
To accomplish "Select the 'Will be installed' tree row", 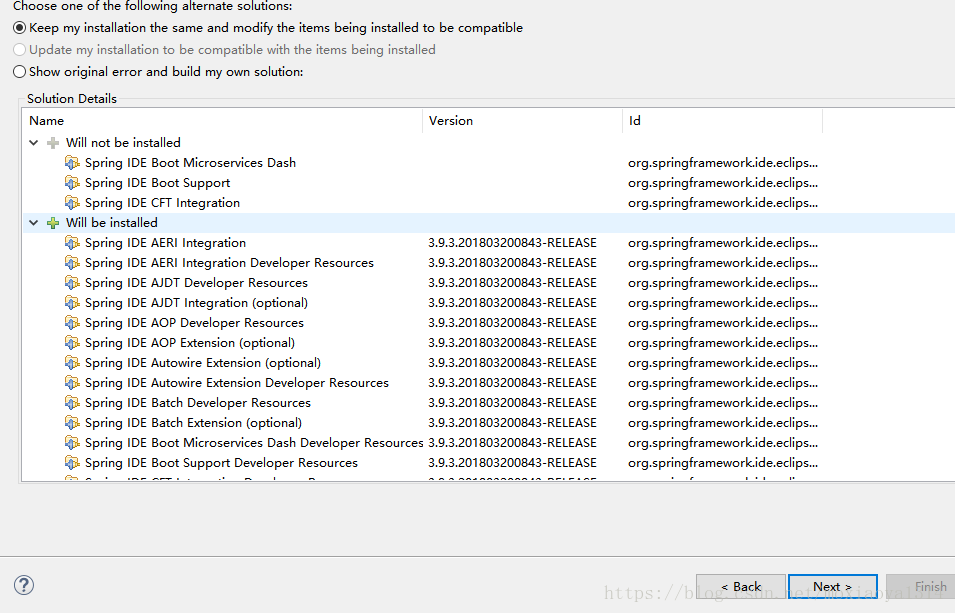I will coord(111,223).
